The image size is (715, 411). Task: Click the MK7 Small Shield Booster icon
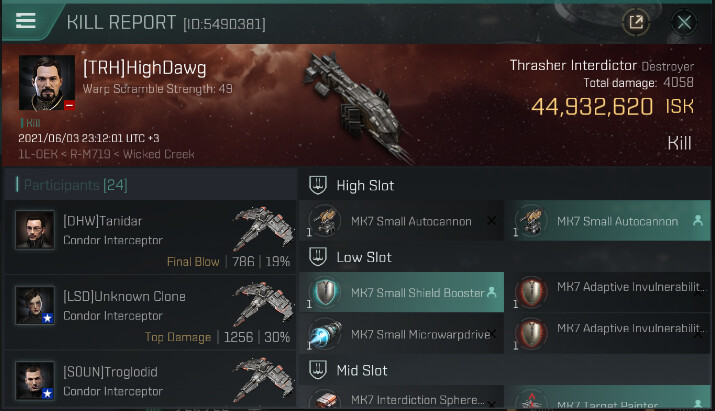tap(325, 292)
